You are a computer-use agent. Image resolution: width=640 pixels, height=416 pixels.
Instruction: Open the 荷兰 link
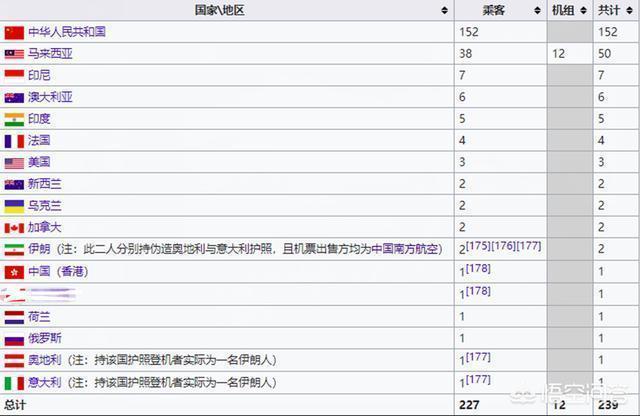click(x=39, y=316)
